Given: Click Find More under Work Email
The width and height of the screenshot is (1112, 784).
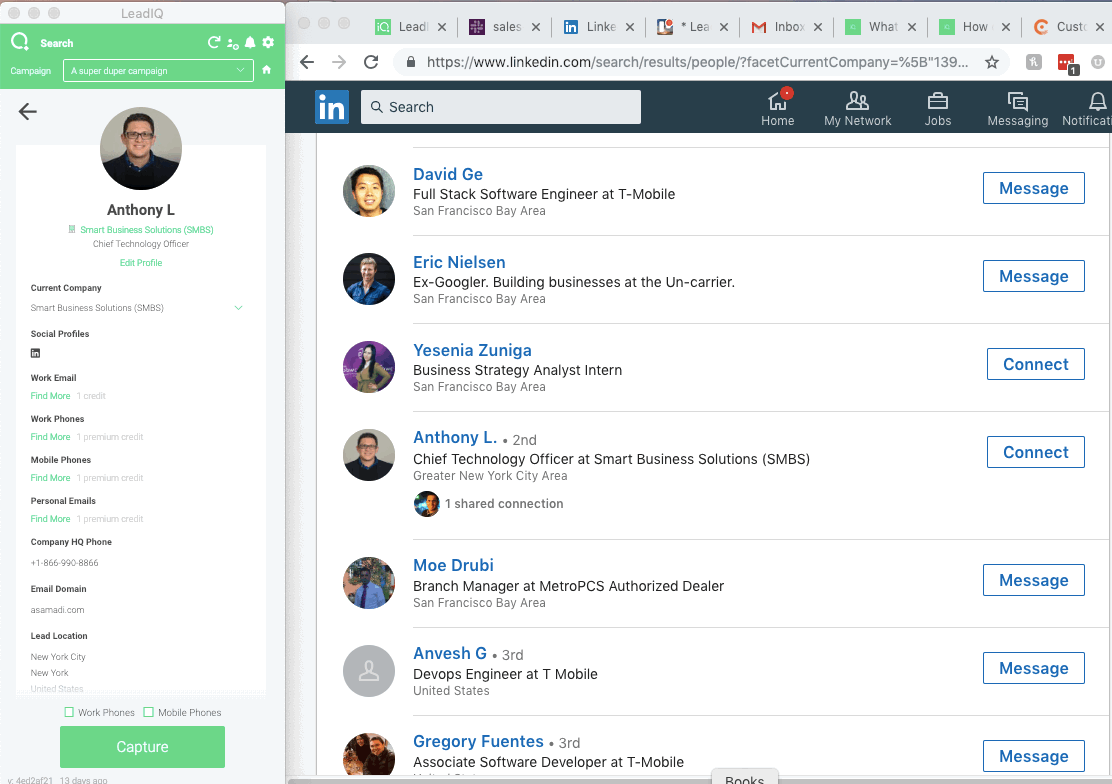Looking at the screenshot, I should [x=50, y=396].
